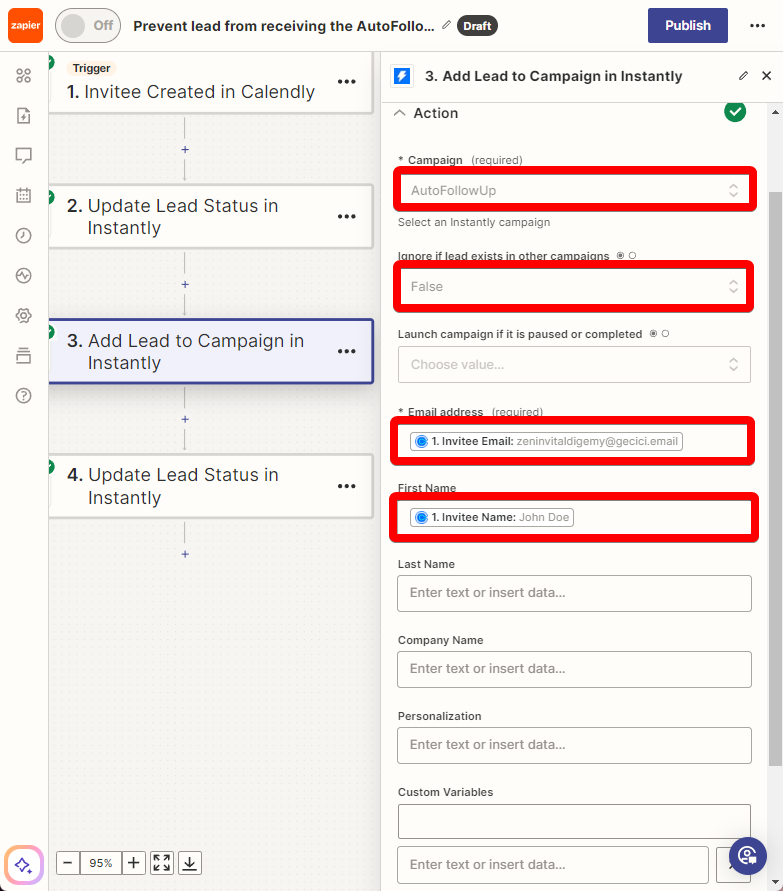783x891 pixels.
Task: Add a step between steps 1 and 2
Action: [185, 149]
